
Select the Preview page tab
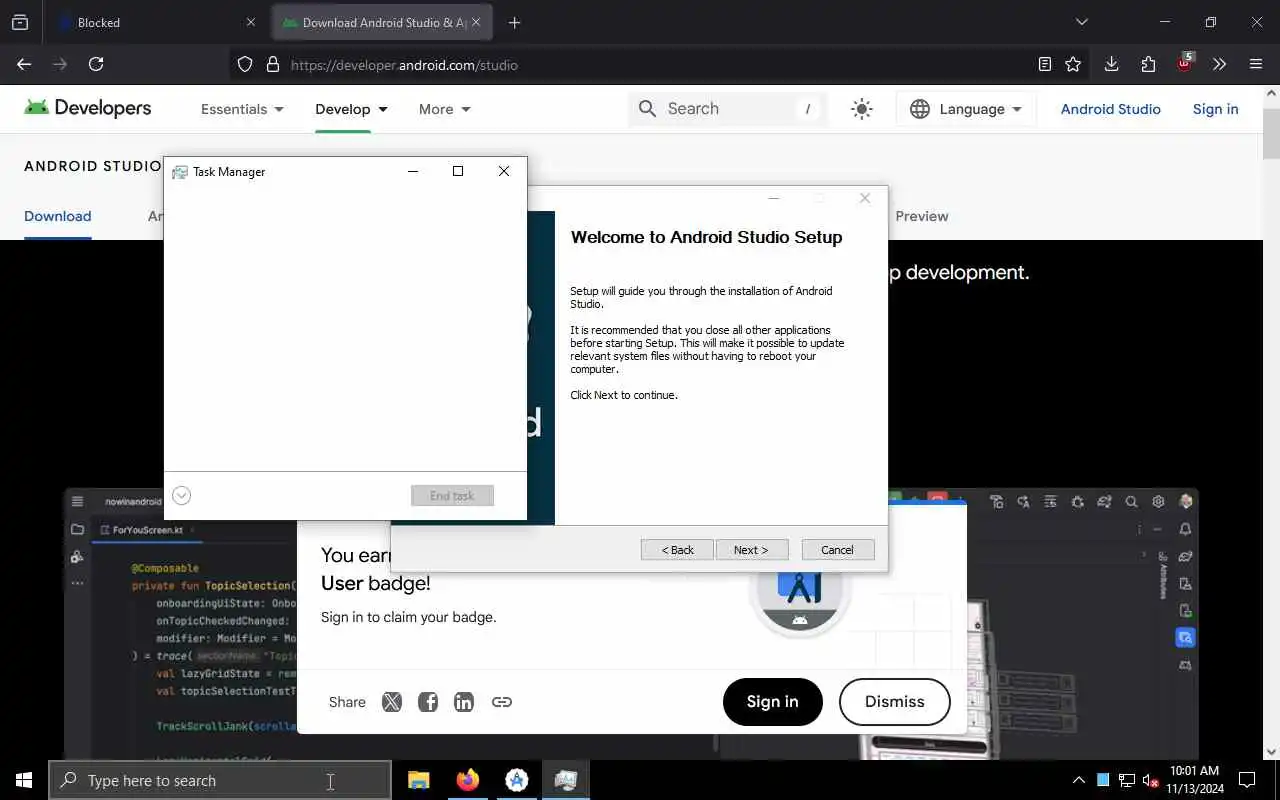pyautogui.click(x=922, y=216)
